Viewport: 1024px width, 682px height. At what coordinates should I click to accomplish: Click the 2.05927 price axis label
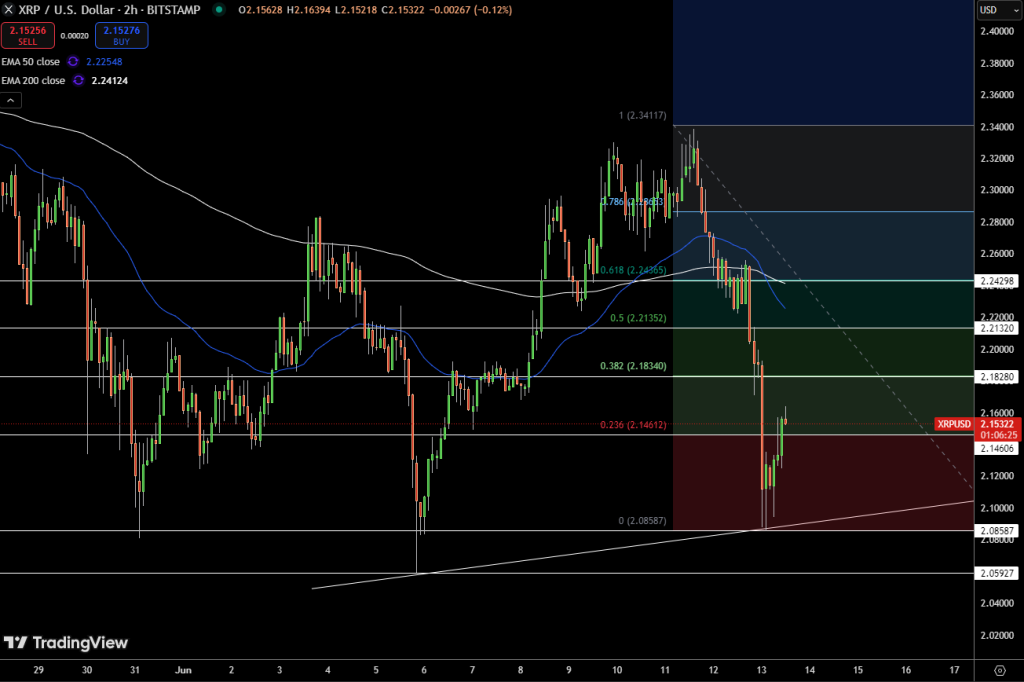pos(997,573)
